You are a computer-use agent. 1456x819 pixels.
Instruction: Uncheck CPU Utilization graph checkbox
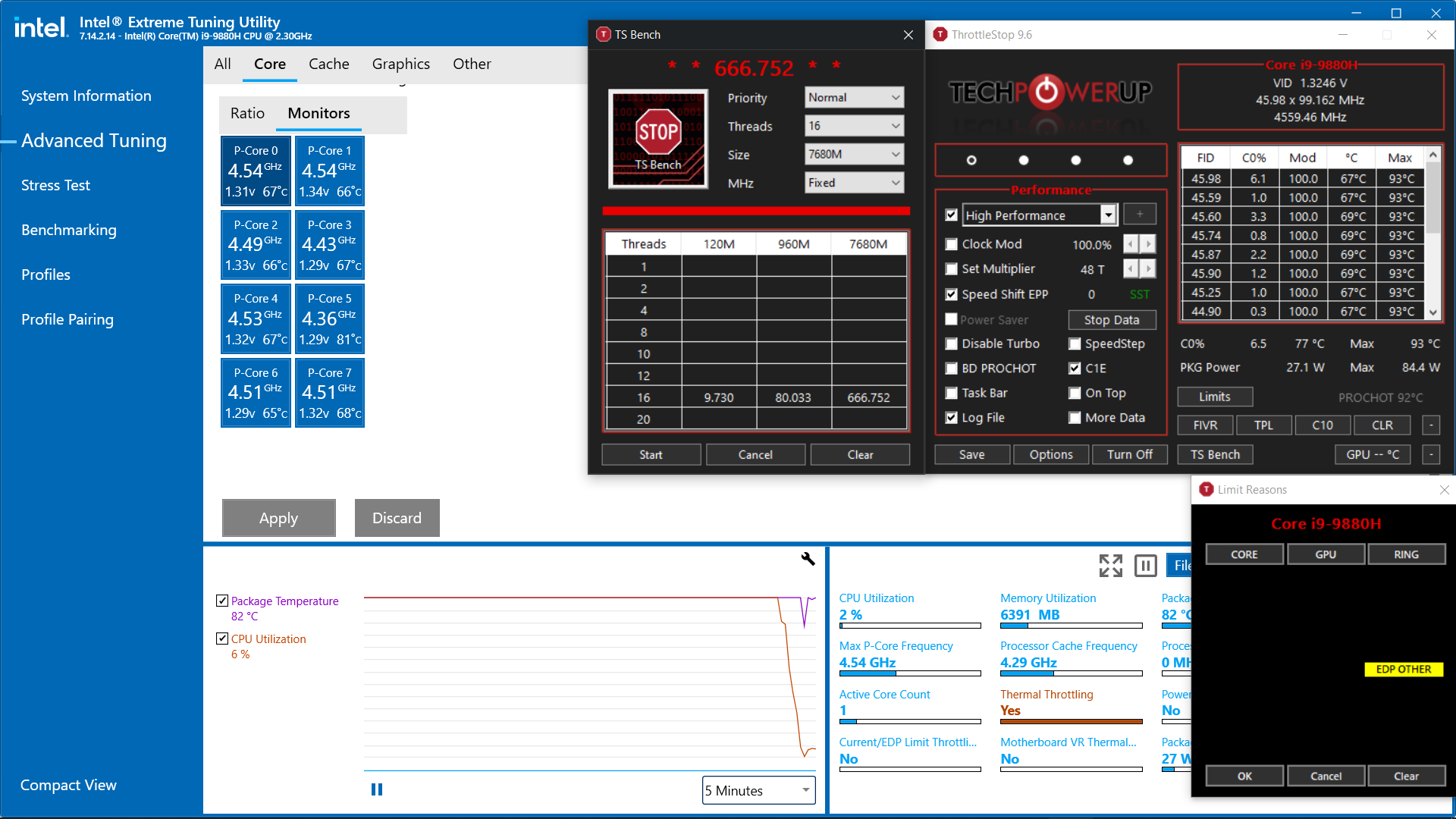click(x=222, y=639)
